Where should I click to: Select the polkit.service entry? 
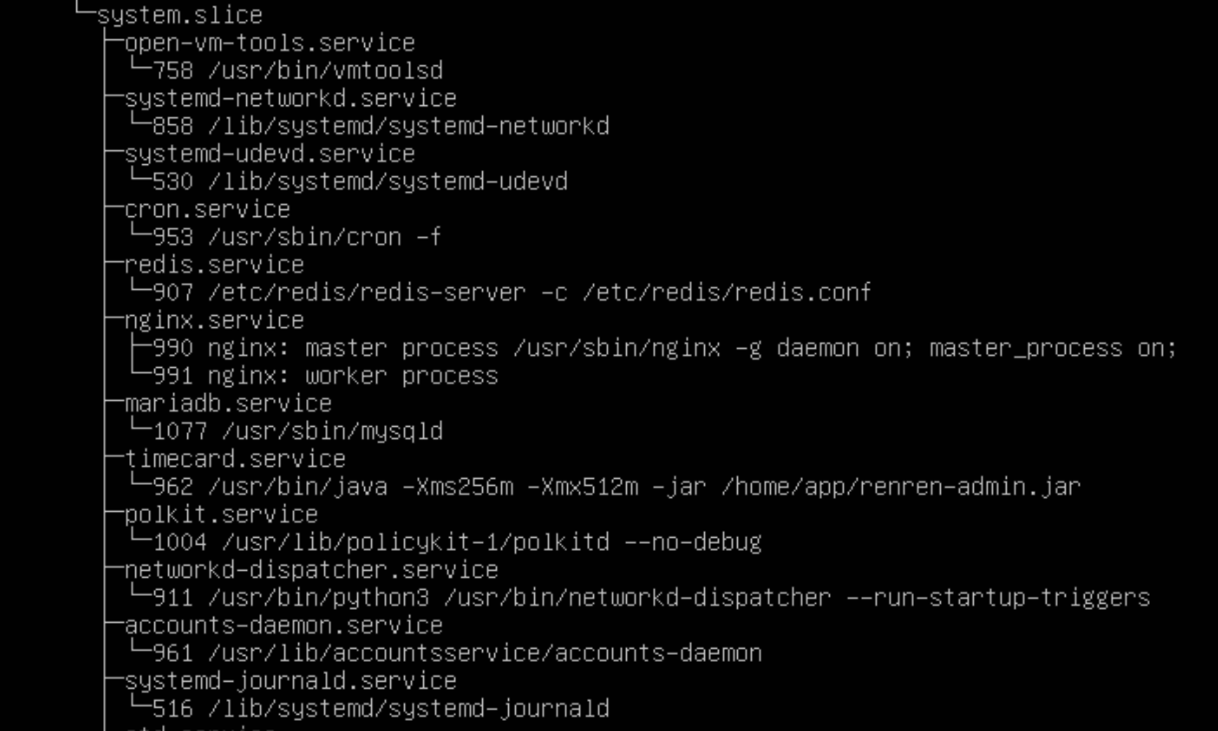pyautogui.click(x=221, y=515)
